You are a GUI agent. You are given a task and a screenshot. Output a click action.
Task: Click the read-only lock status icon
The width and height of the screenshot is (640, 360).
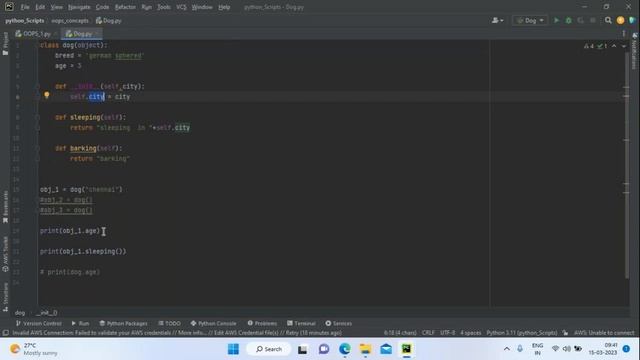tap(565, 333)
